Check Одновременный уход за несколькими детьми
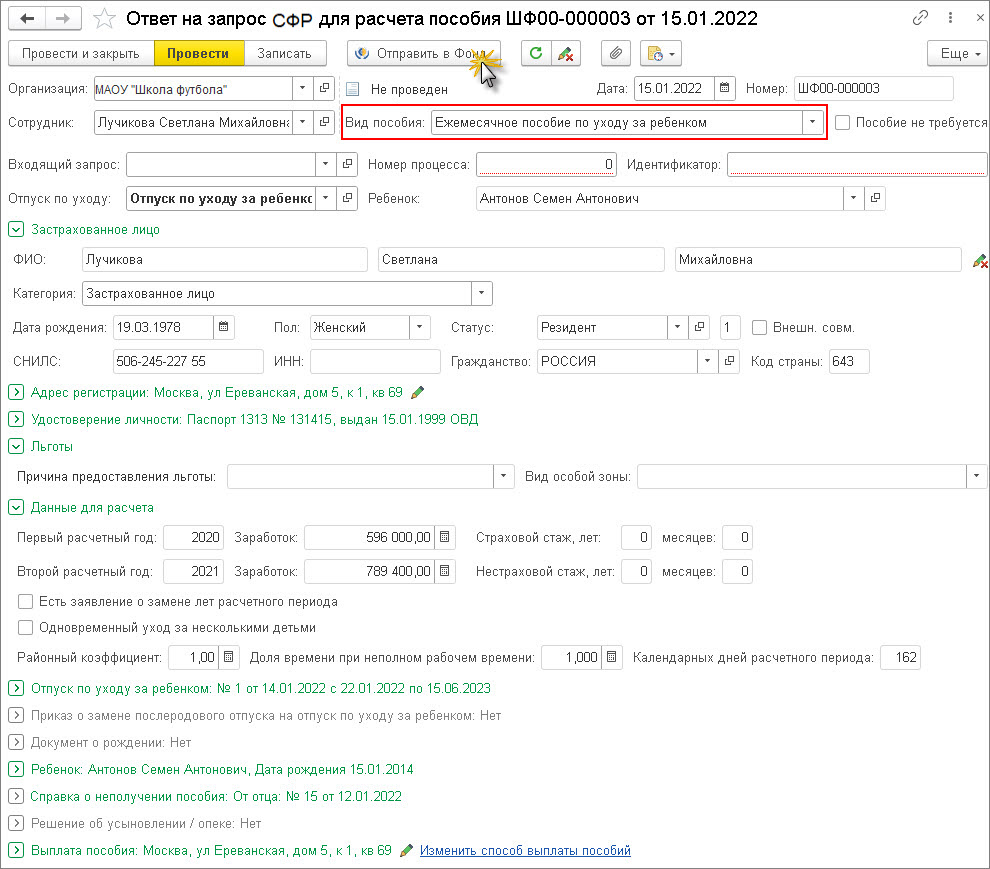 tap(25, 627)
